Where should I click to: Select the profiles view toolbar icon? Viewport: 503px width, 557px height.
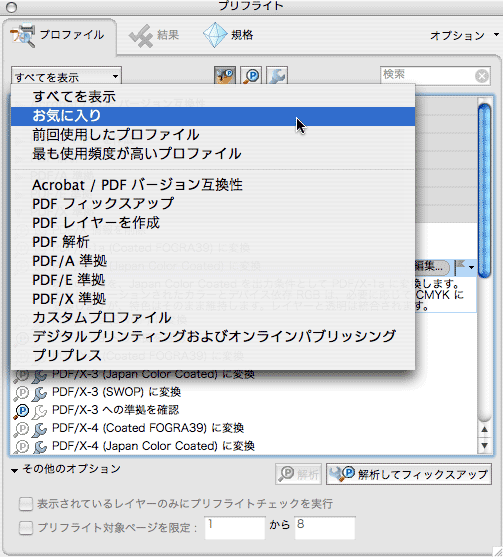coord(225,76)
